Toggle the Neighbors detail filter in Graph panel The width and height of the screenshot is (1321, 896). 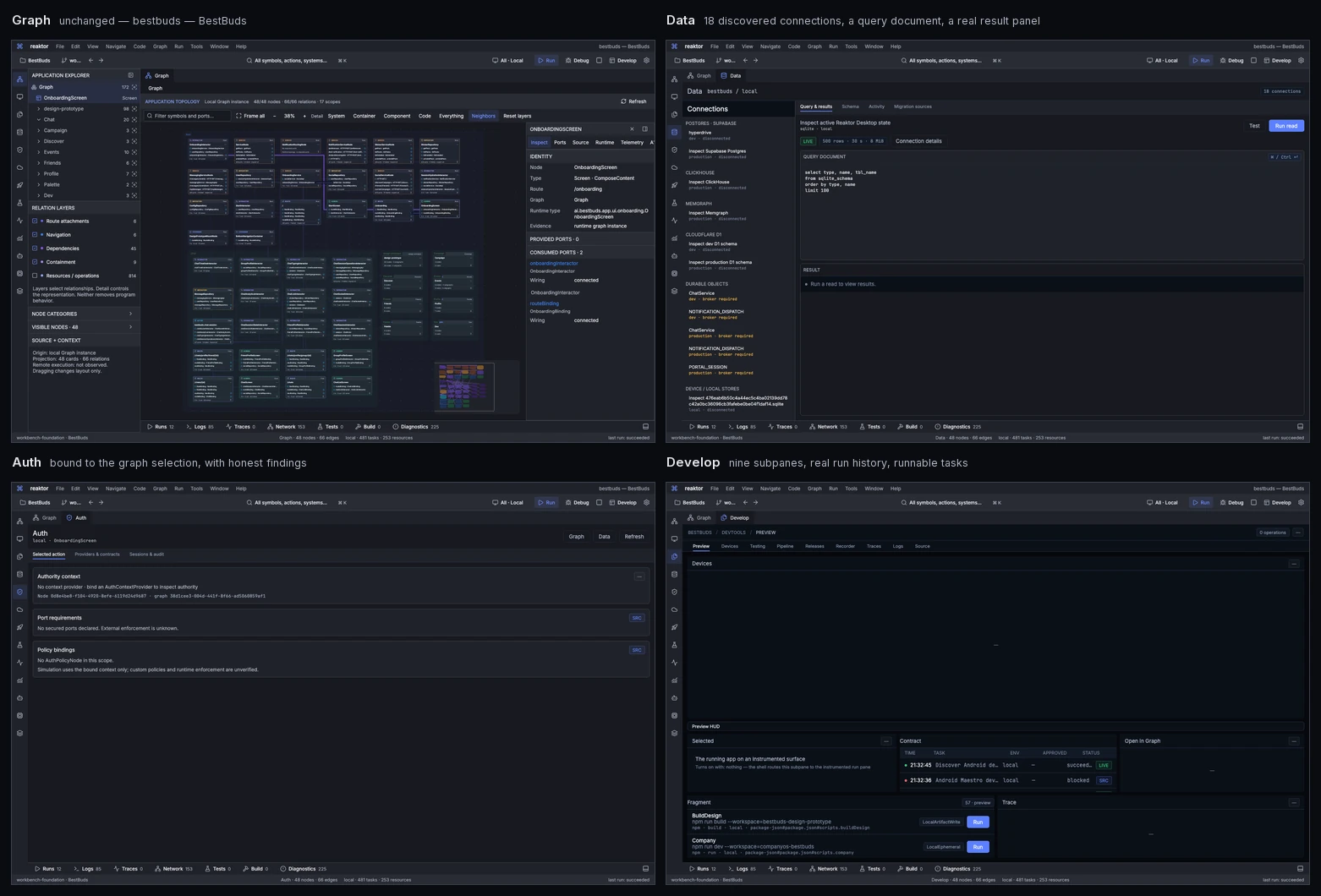pyautogui.click(x=484, y=116)
